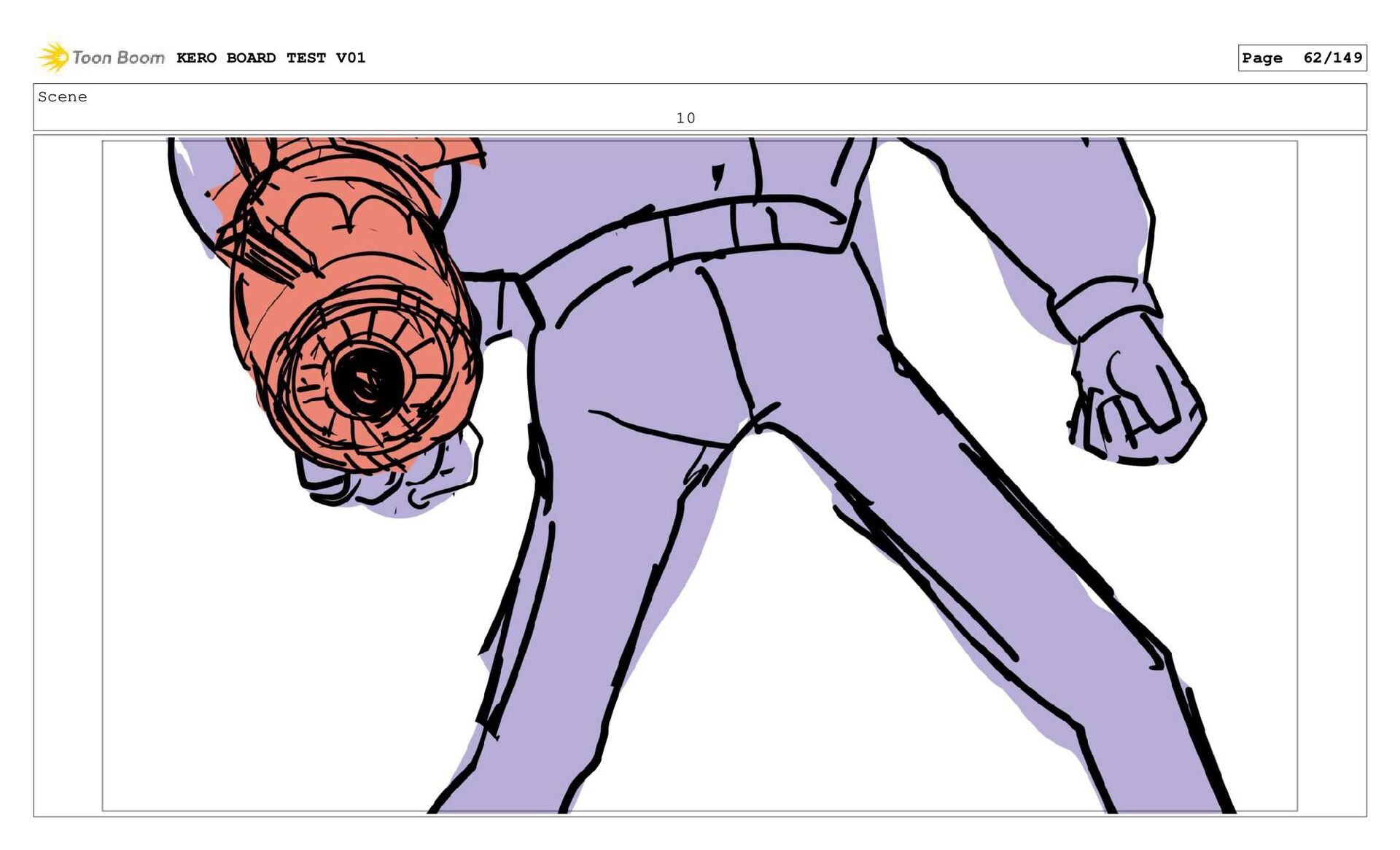Click the black muzzle hole of cannon
1400x850 pixels.
pyautogui.click(x=367, y=381)
